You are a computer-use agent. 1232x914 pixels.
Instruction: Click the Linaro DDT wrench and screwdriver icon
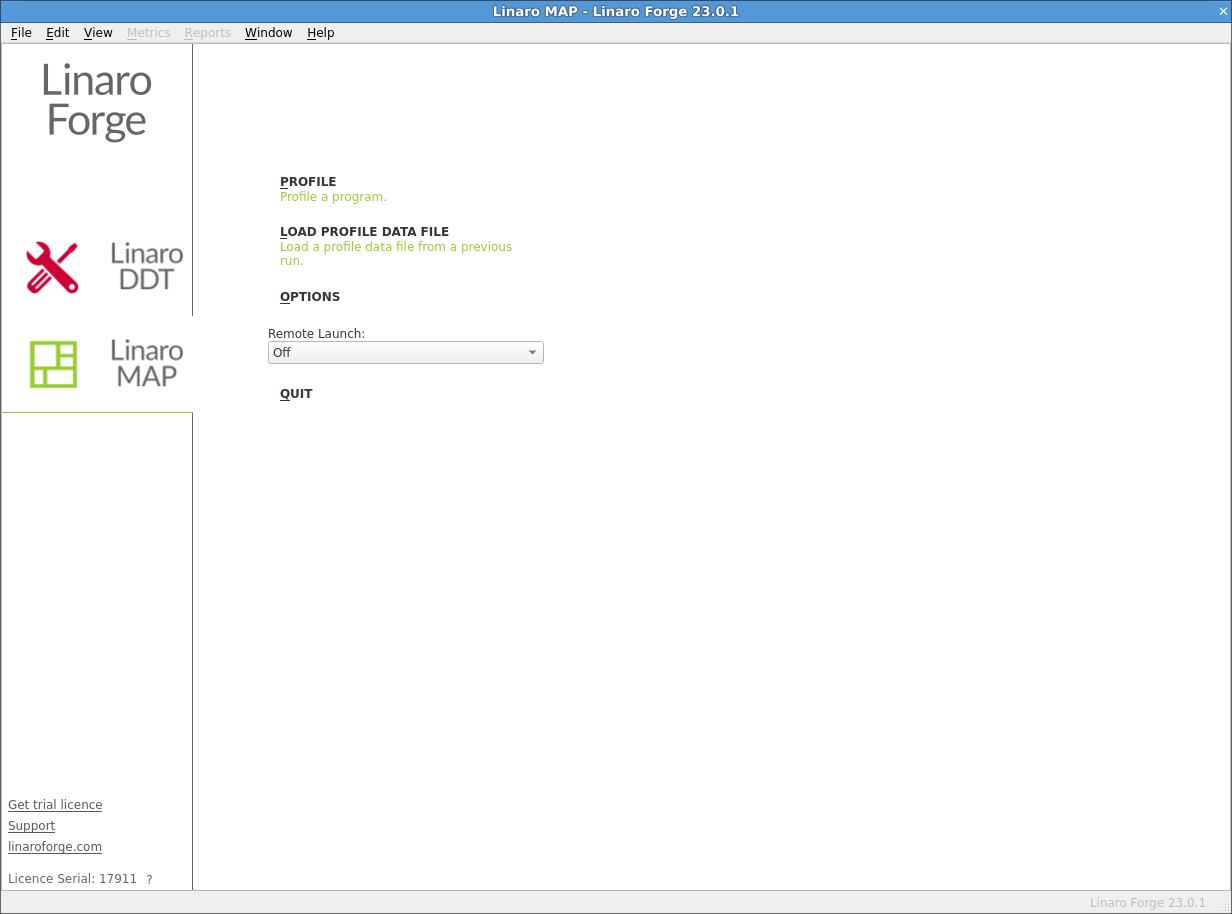coord(52,268)
